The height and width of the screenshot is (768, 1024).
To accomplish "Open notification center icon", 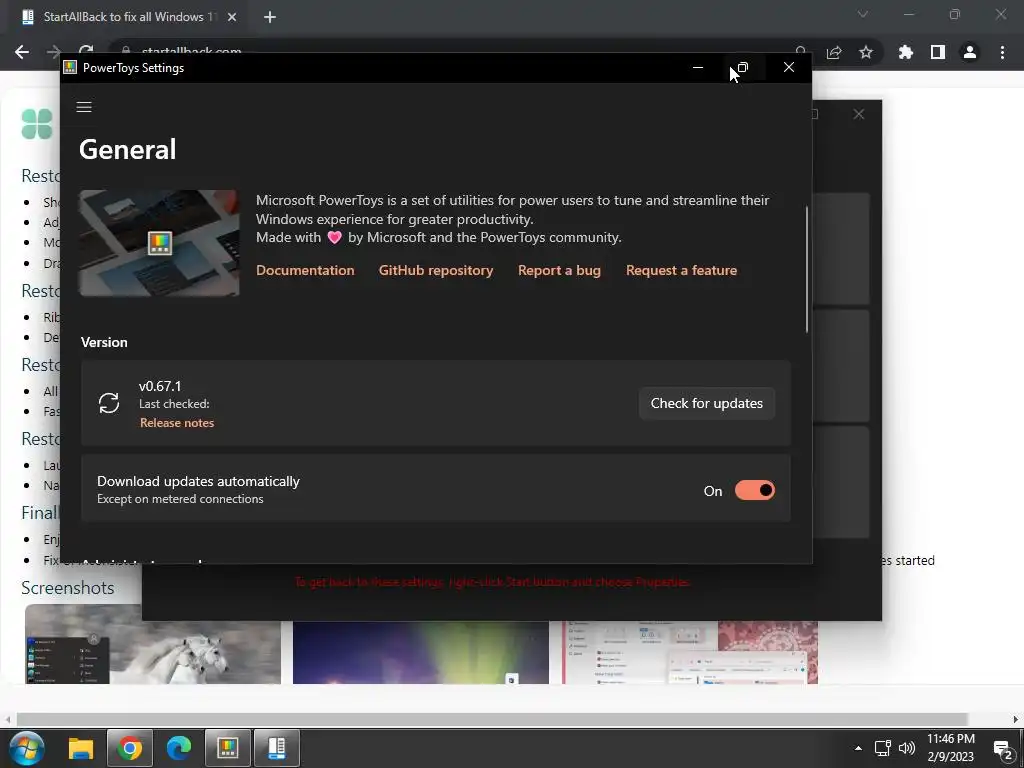I will (x=1003, y=748).
